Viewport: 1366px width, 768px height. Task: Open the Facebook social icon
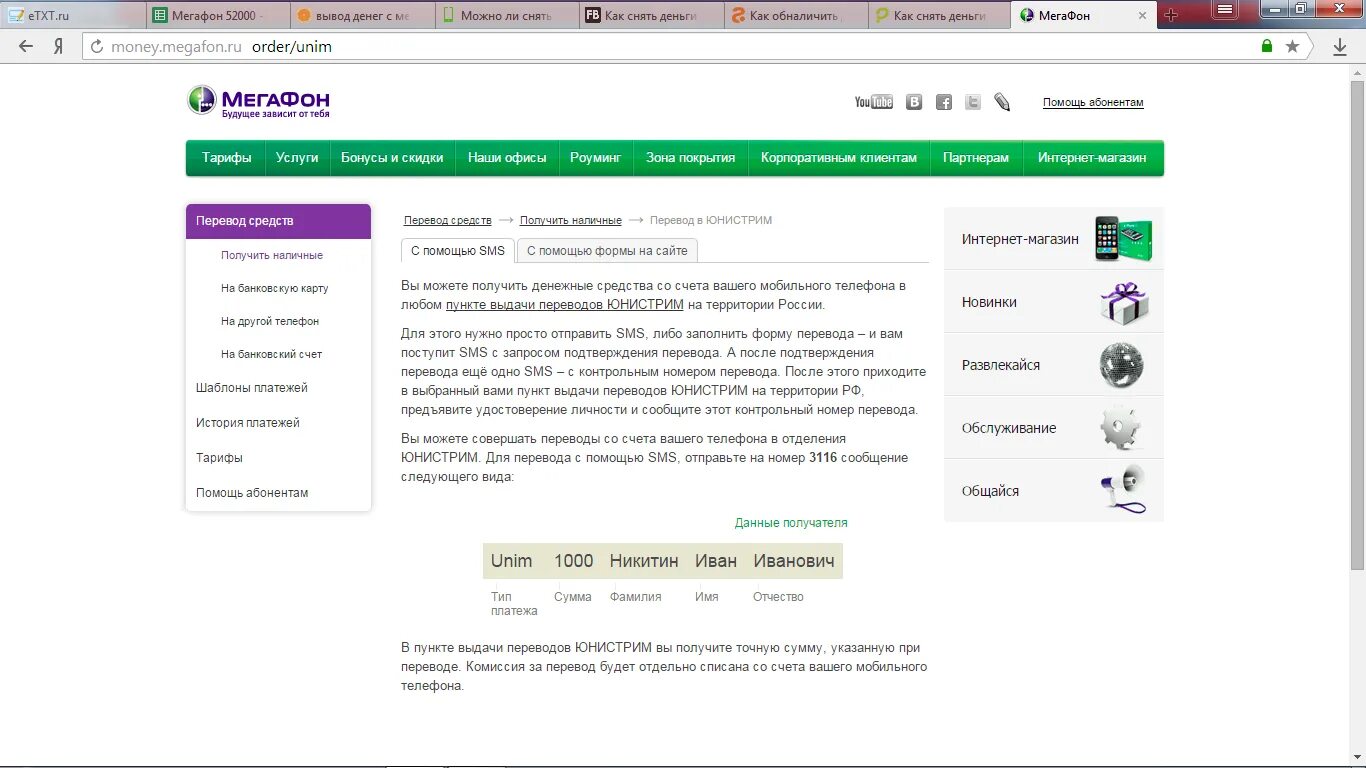tap(944, 102)
